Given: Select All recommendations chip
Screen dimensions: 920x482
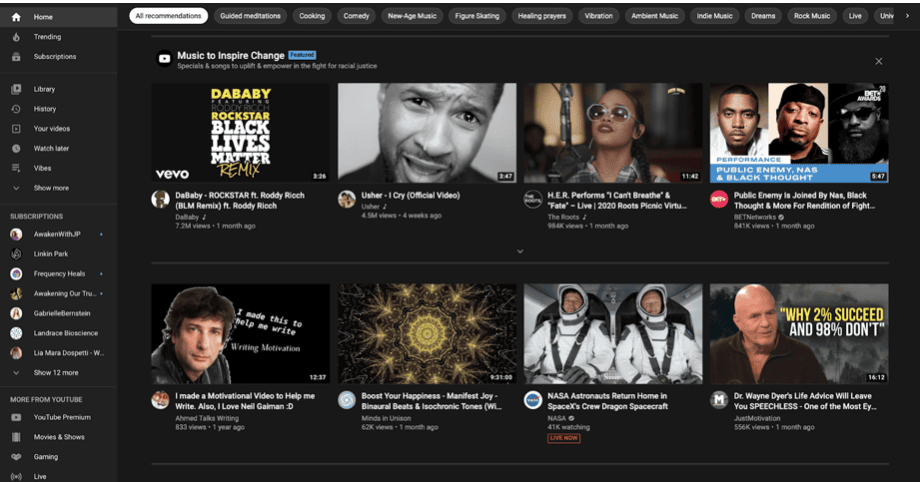Looking at the screenshot, I should tap(168, 16).
